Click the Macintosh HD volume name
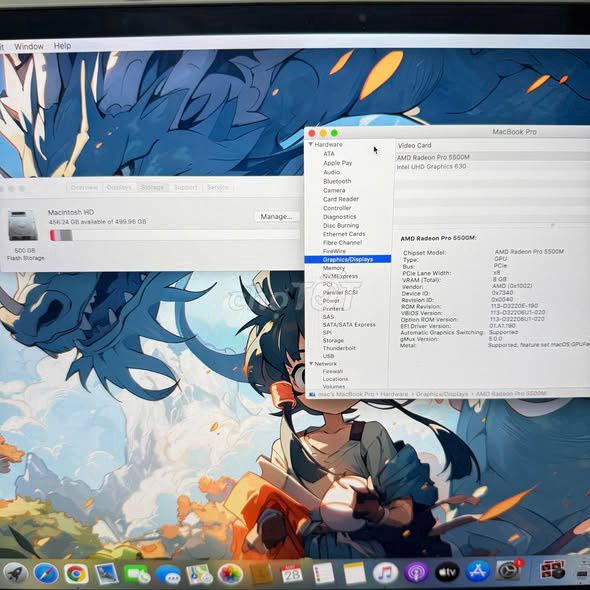The height and width of the screenshot is (590, 590). (71, 212)
